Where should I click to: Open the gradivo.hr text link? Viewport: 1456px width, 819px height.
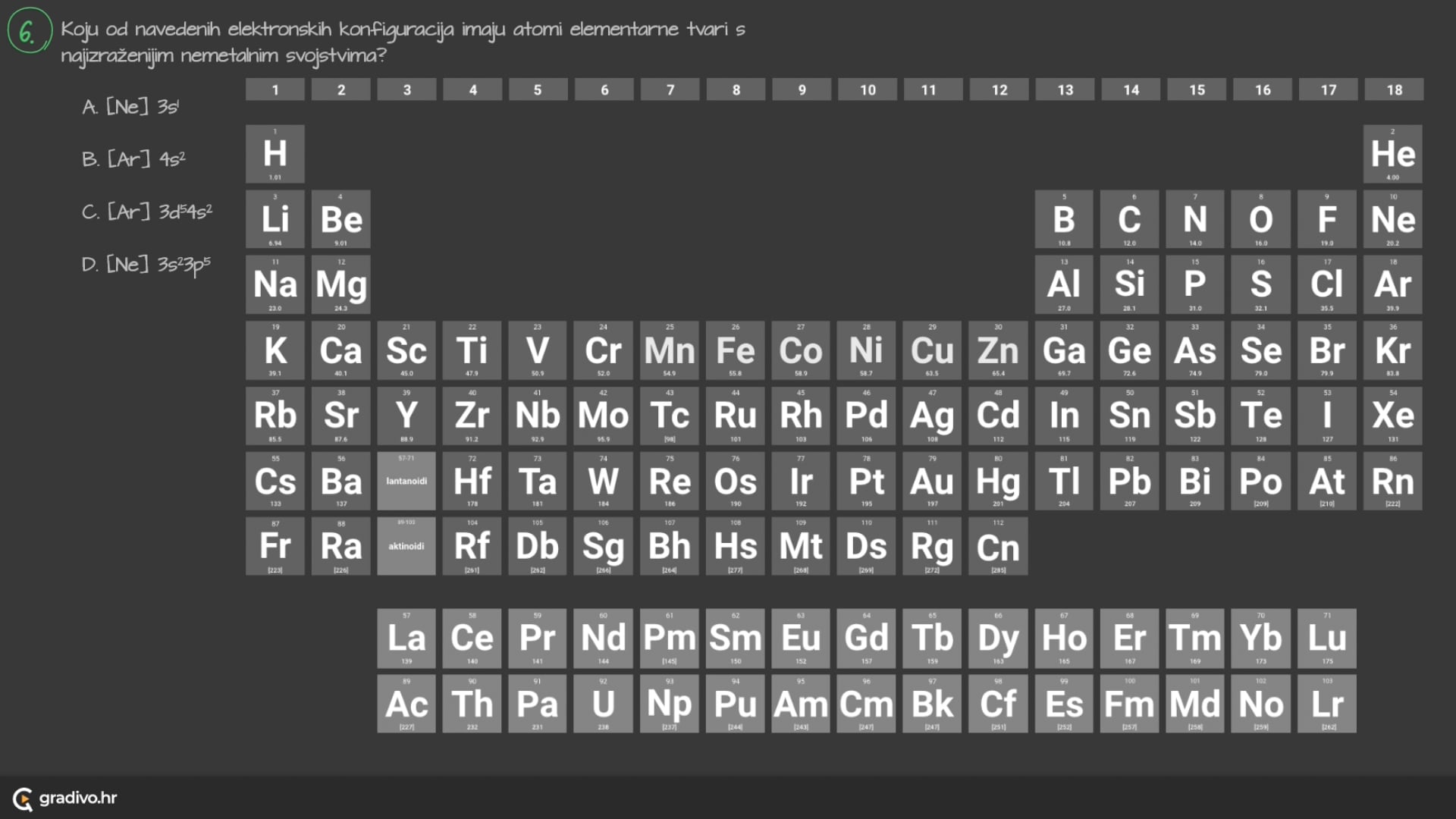pyautogui.click(x=78, y=798)
